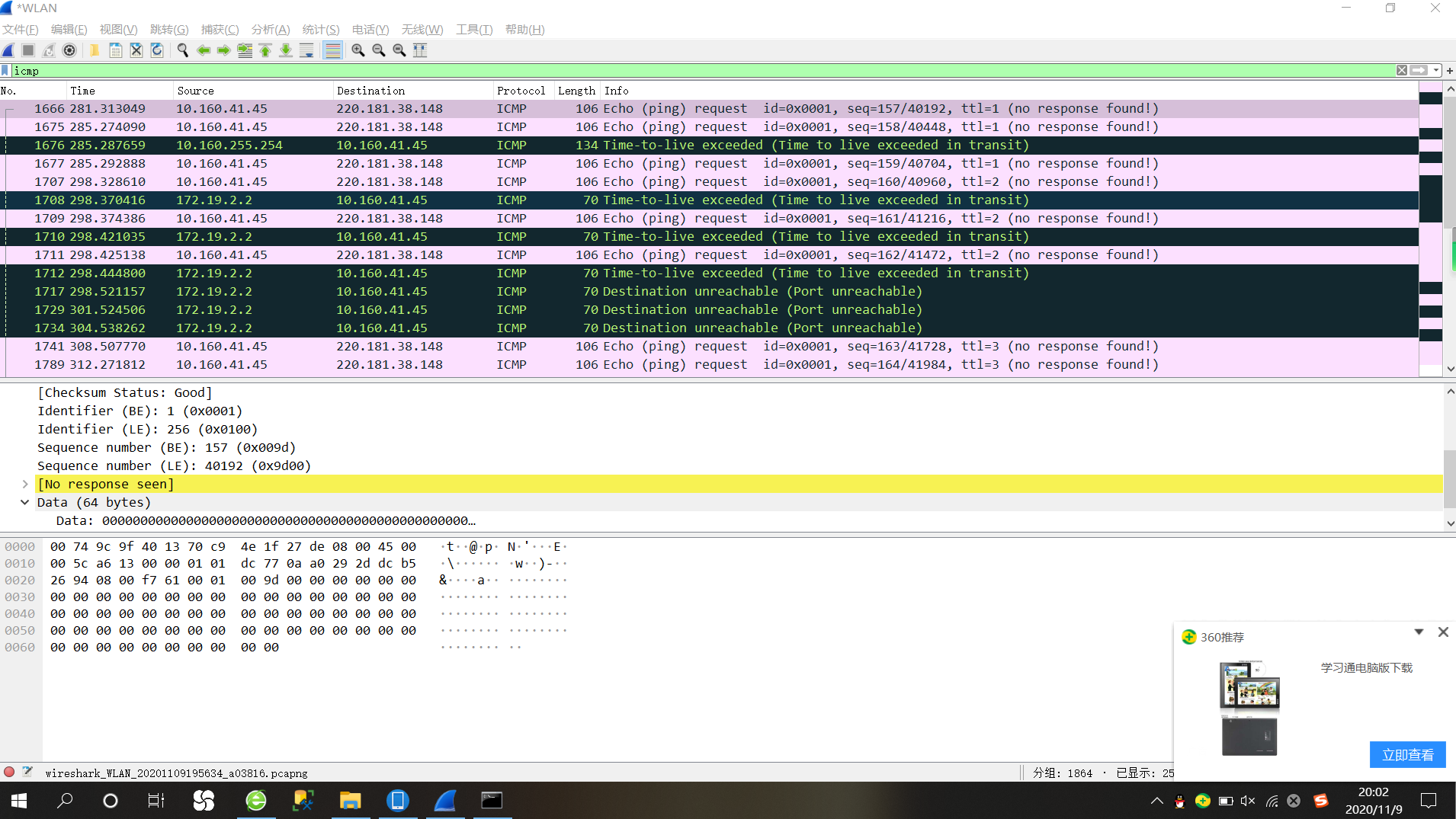Image resolution: width=1456 pixels, height=819 pixels.
Task: Zoom out on packet text
Action: tap(379, 50)
